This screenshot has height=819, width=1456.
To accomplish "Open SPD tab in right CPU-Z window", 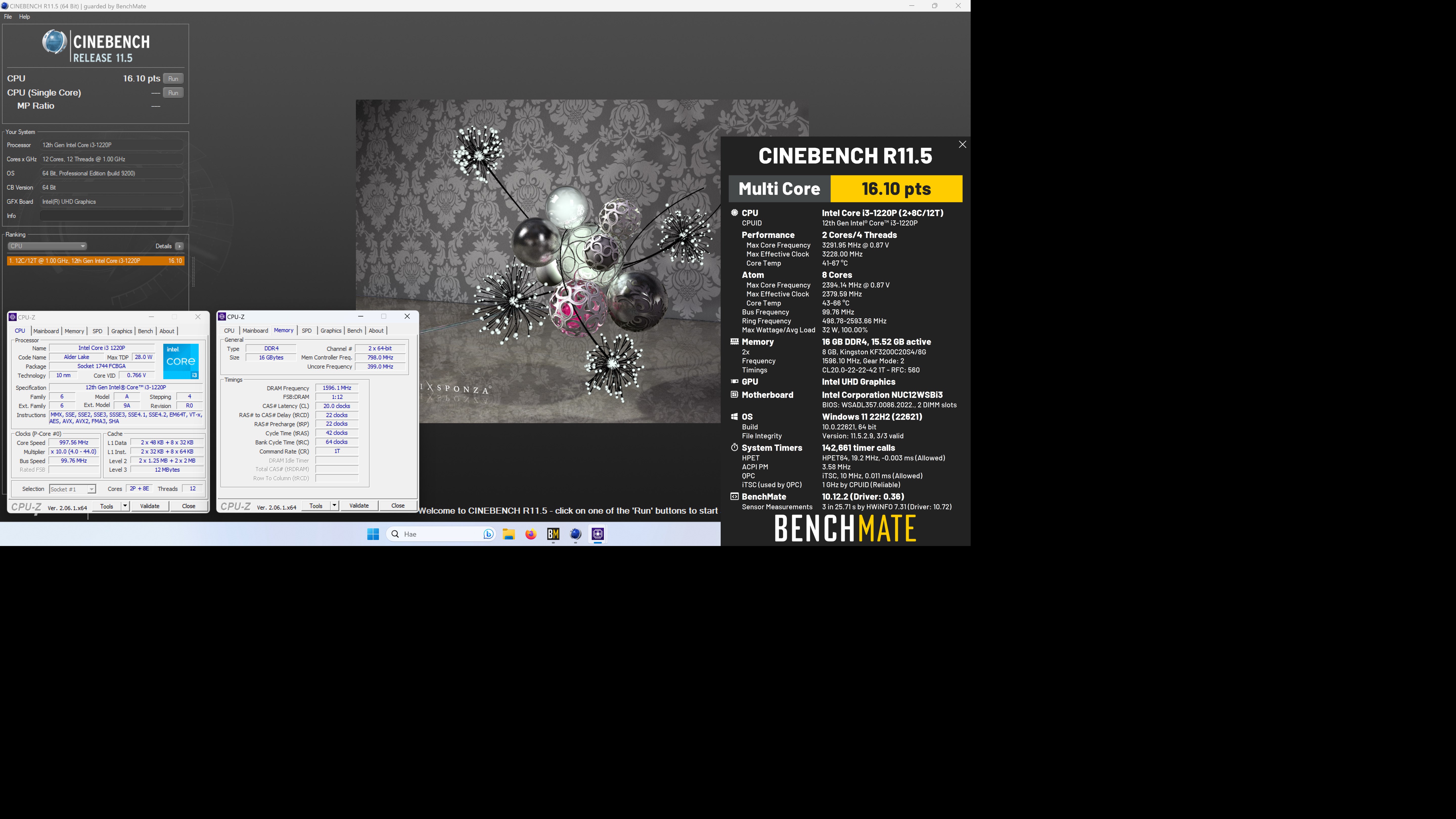I will 307,331.
